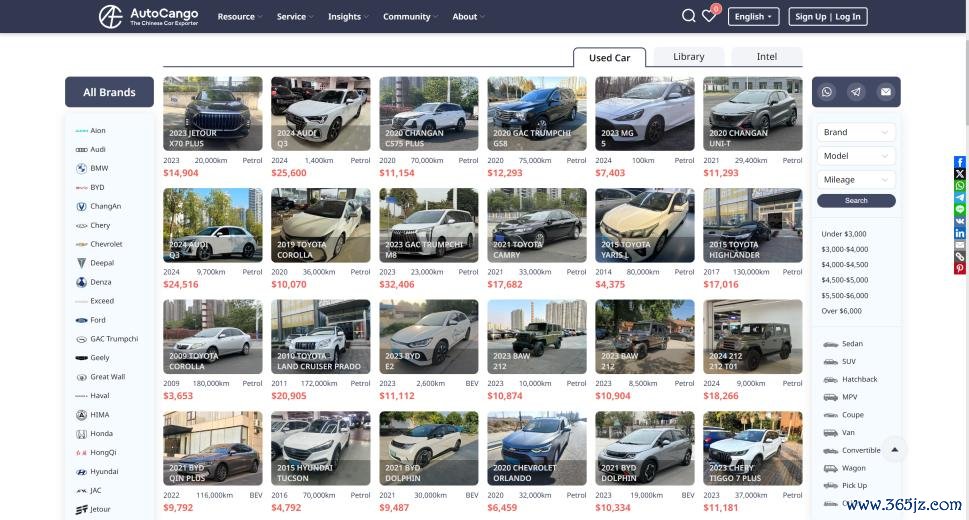This screenshot has height=520, width=969.
Task: Open the 2015 Toyota Highlander listing
Action: (753, 225)
